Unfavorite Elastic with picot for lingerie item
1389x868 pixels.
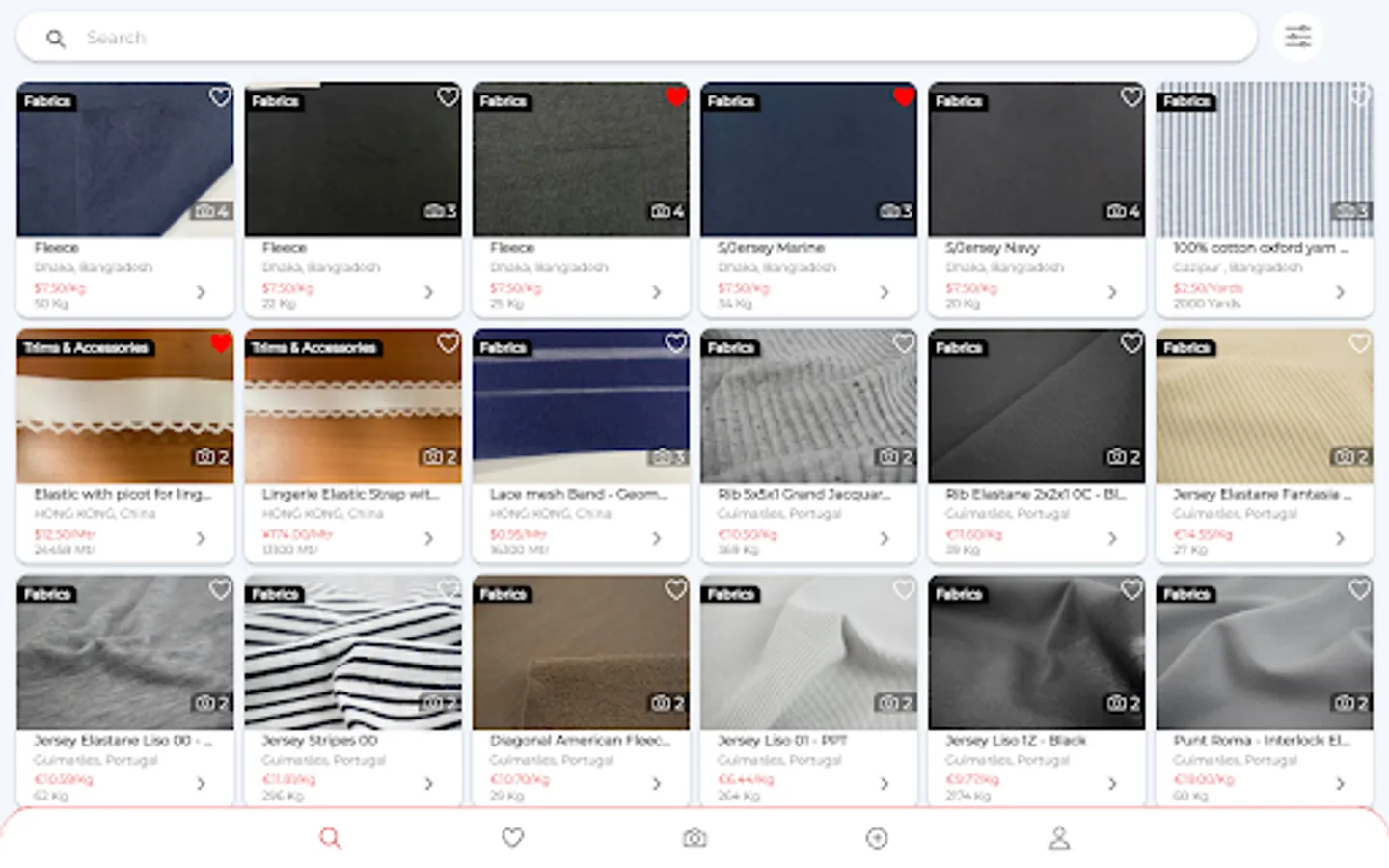[221, 342]
